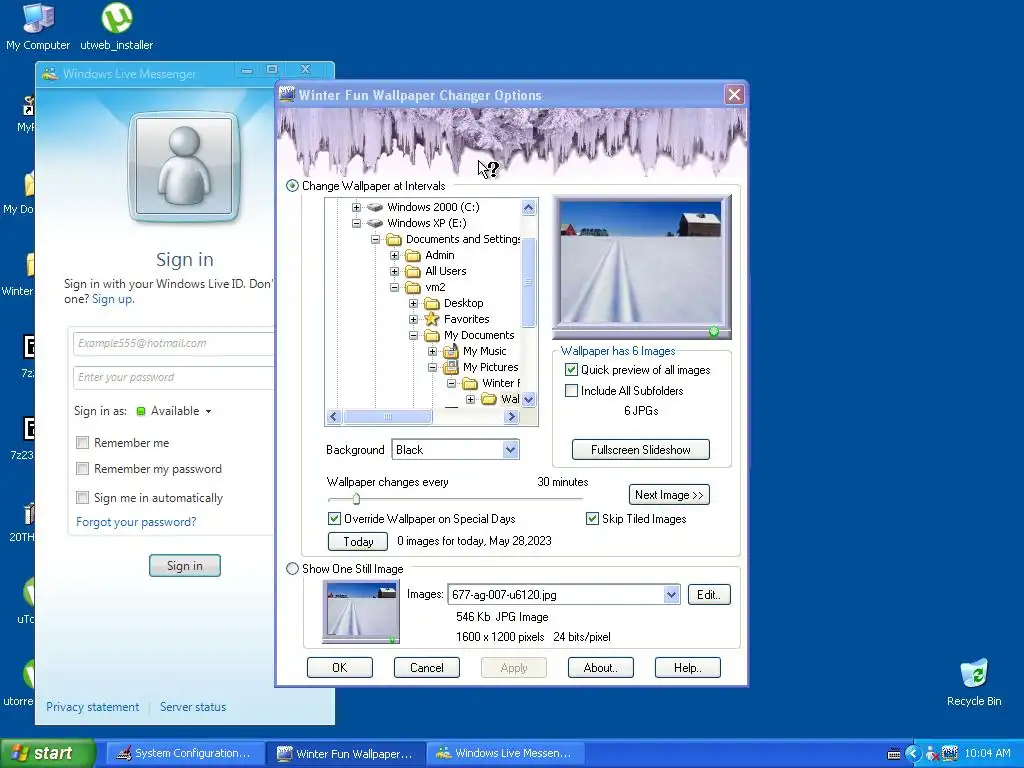The width and height of the screenshot is (1024, 768).
Task: Open the My Computer desktop icon
Action: pos(38,26)
